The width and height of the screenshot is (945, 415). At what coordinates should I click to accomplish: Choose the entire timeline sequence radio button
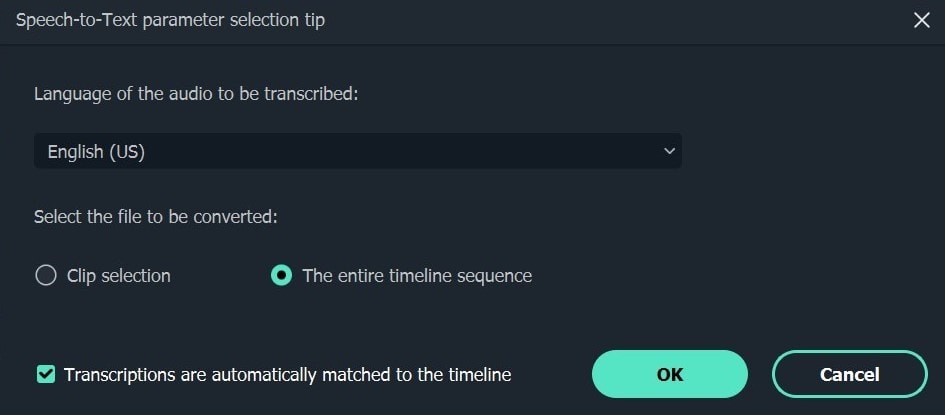click(x=281, y=276)
